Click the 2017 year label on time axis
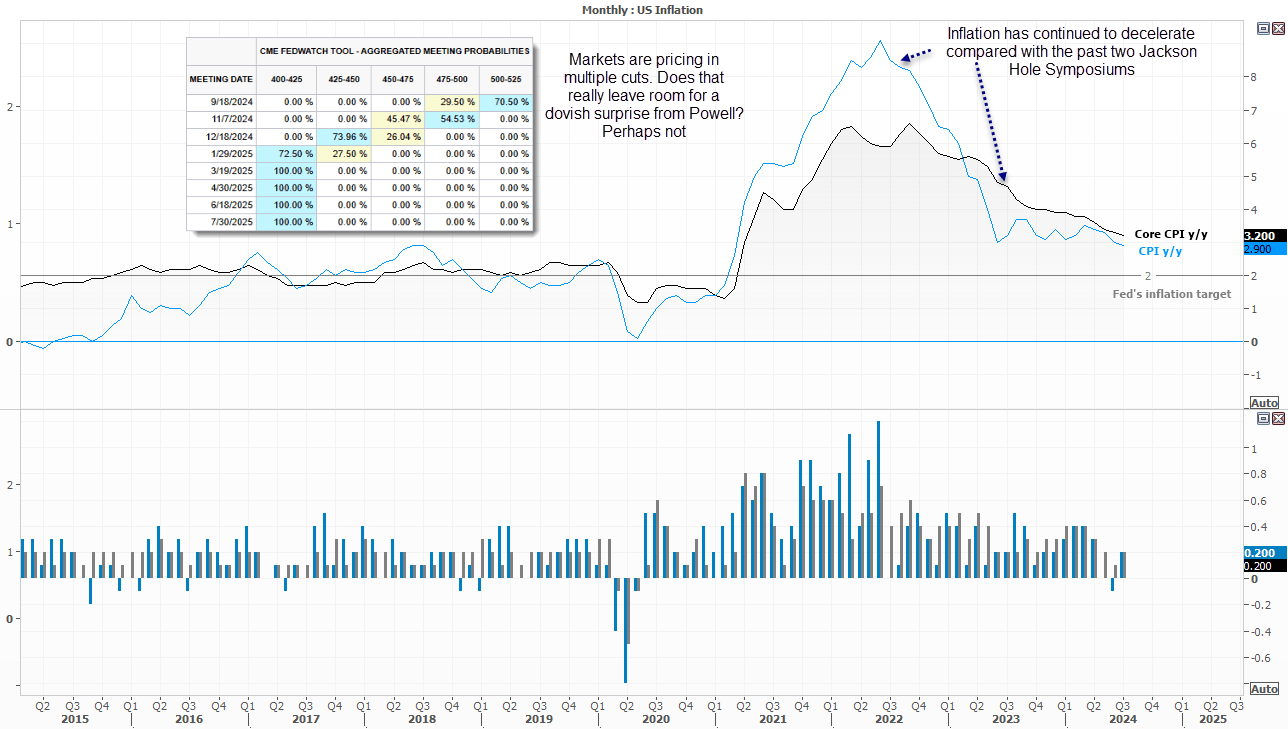 [305, 718]
